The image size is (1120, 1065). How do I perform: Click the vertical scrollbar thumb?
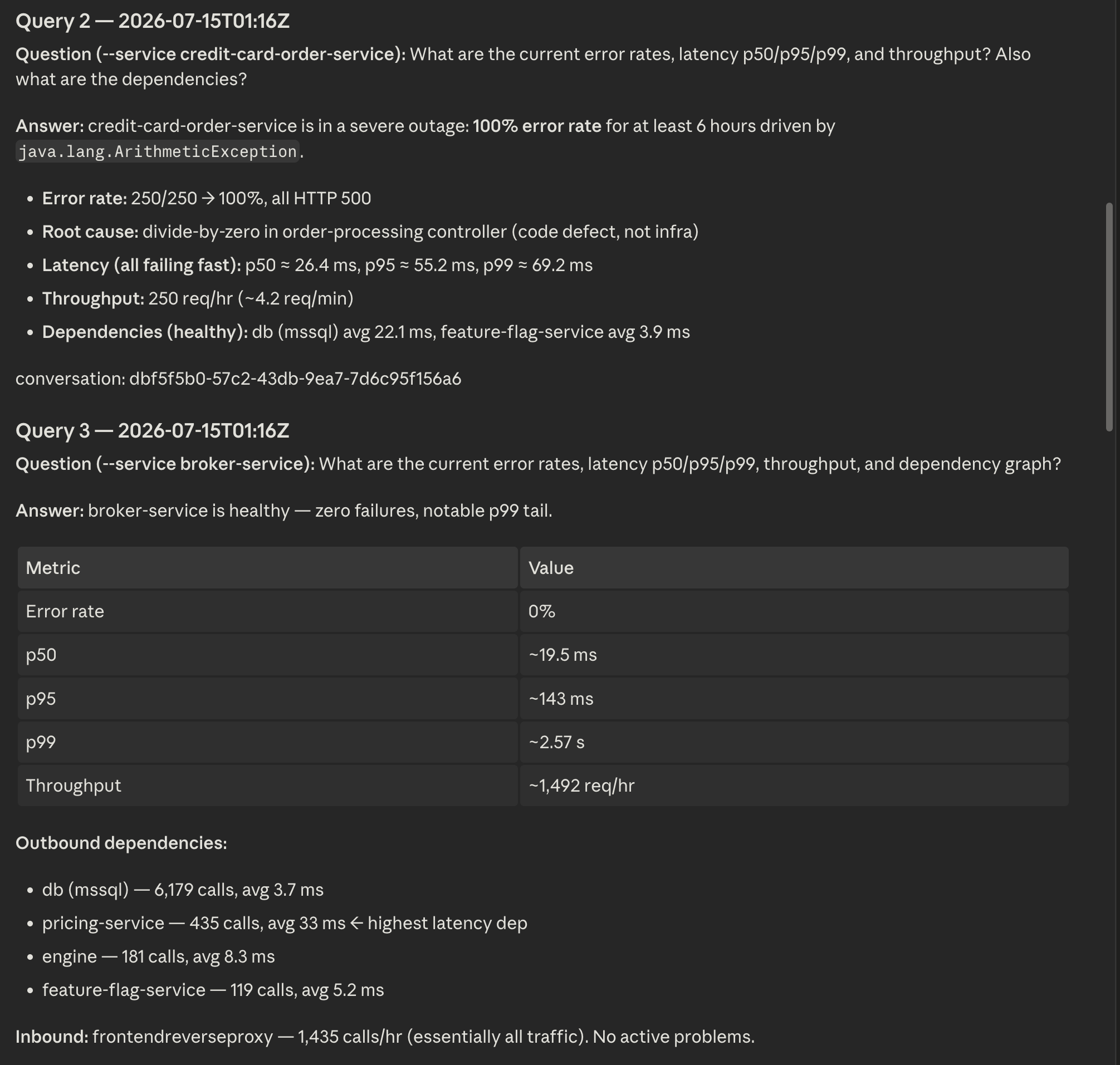pyautogui.click(x=1109, y=317)
